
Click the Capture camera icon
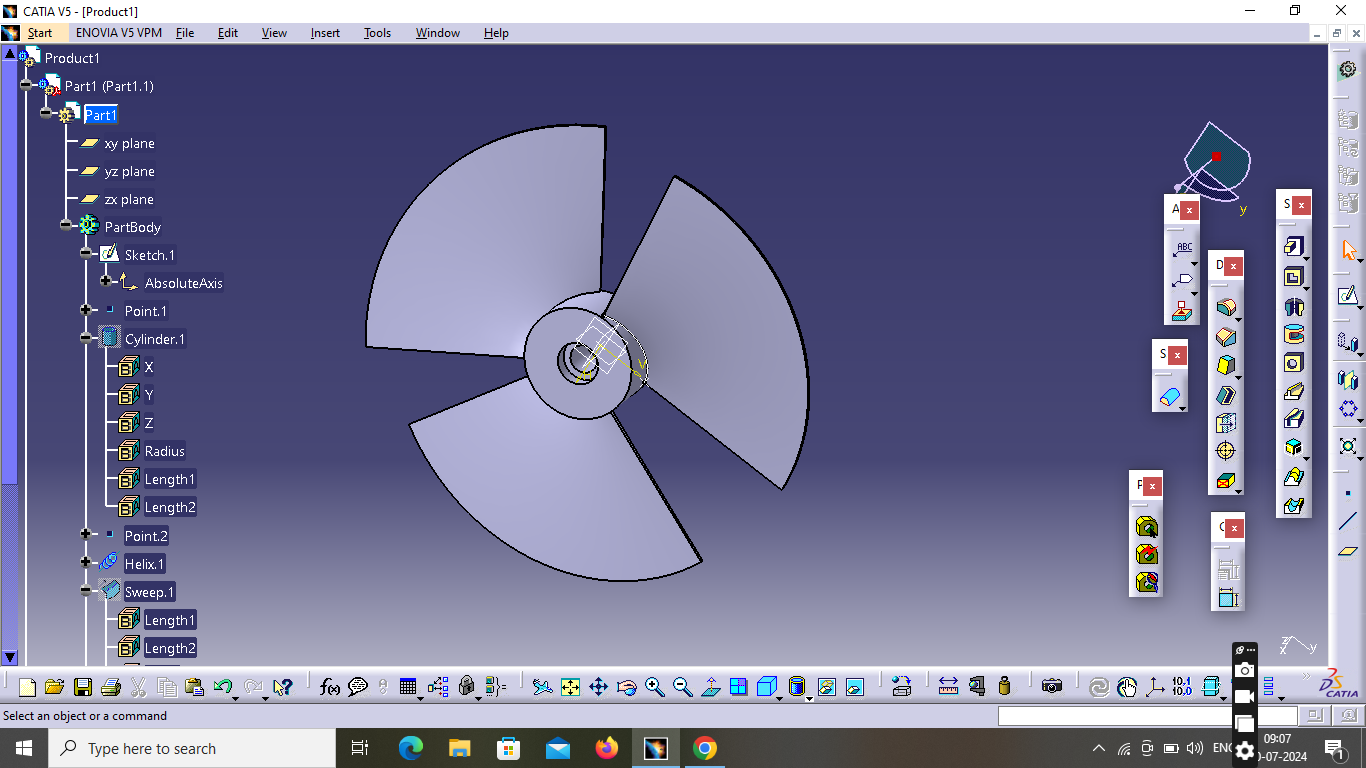pos(1052,687)
